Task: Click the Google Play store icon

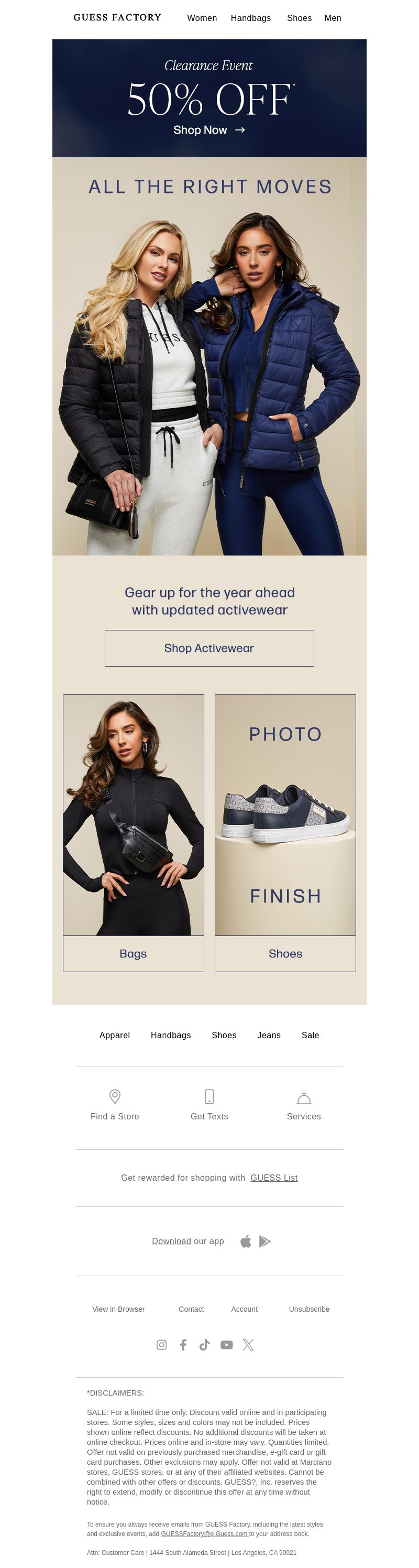Action: point(264,1241)
